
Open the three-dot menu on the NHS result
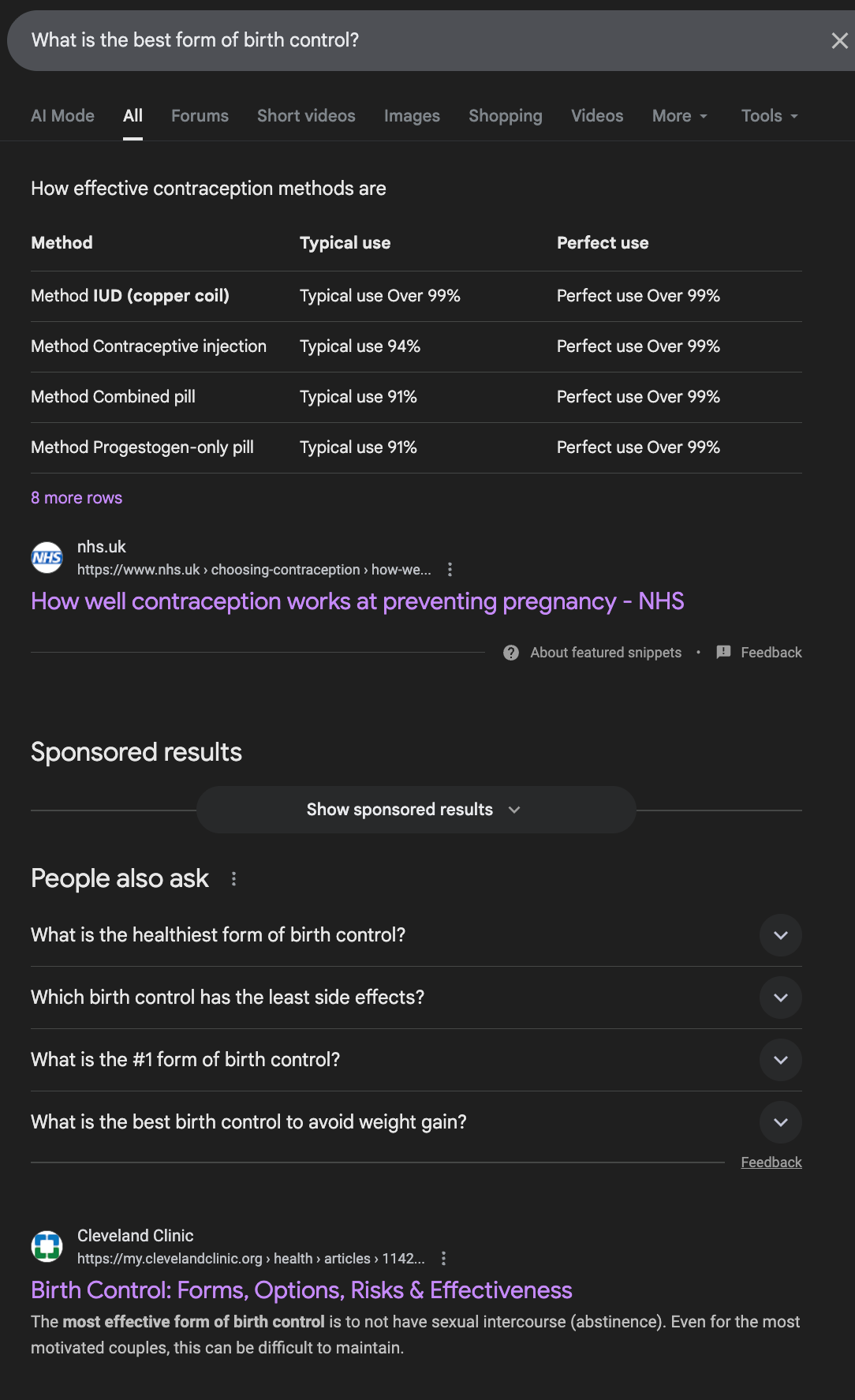point(449,569)
